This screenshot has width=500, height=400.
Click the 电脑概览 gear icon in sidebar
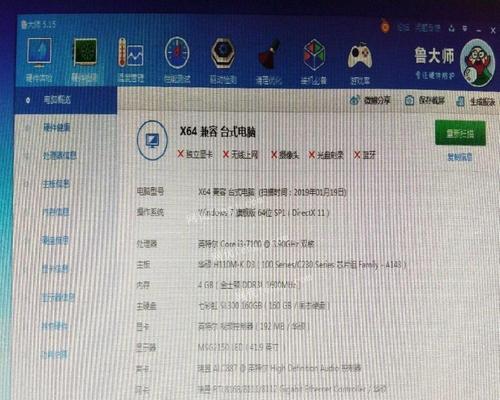tap(28, 100)
